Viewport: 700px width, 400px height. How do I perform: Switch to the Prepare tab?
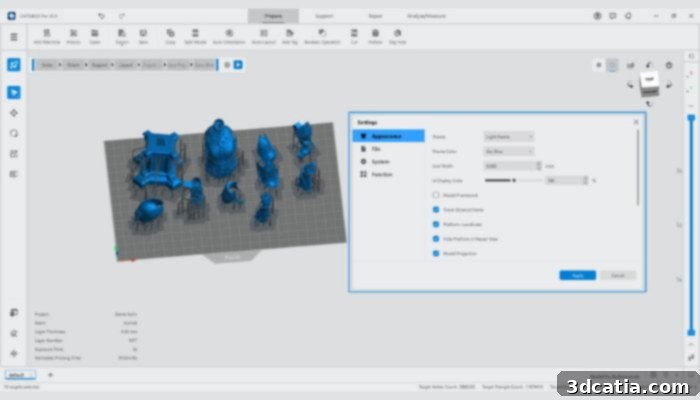pyautogui.click(x=273, y=16)
